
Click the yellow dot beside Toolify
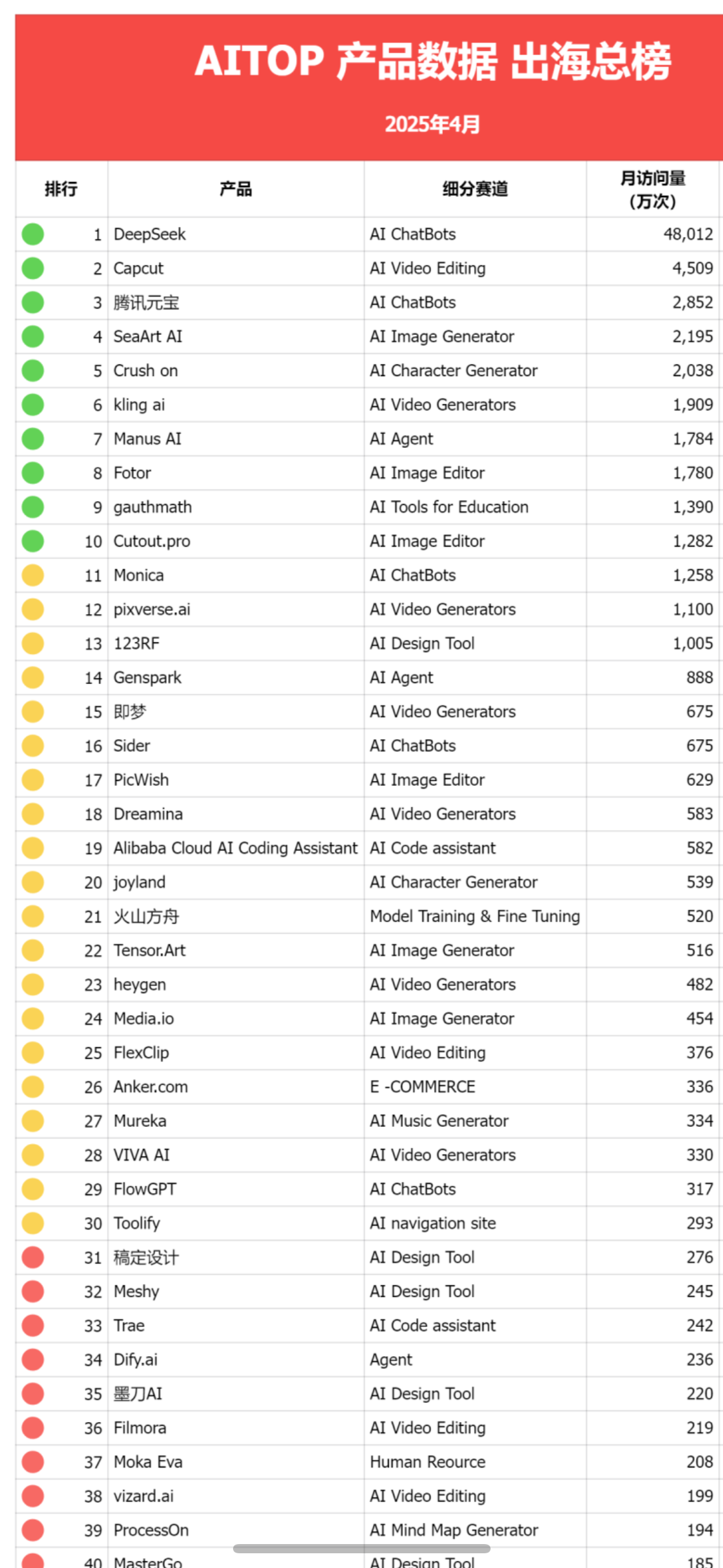(x=33, y=1223)
